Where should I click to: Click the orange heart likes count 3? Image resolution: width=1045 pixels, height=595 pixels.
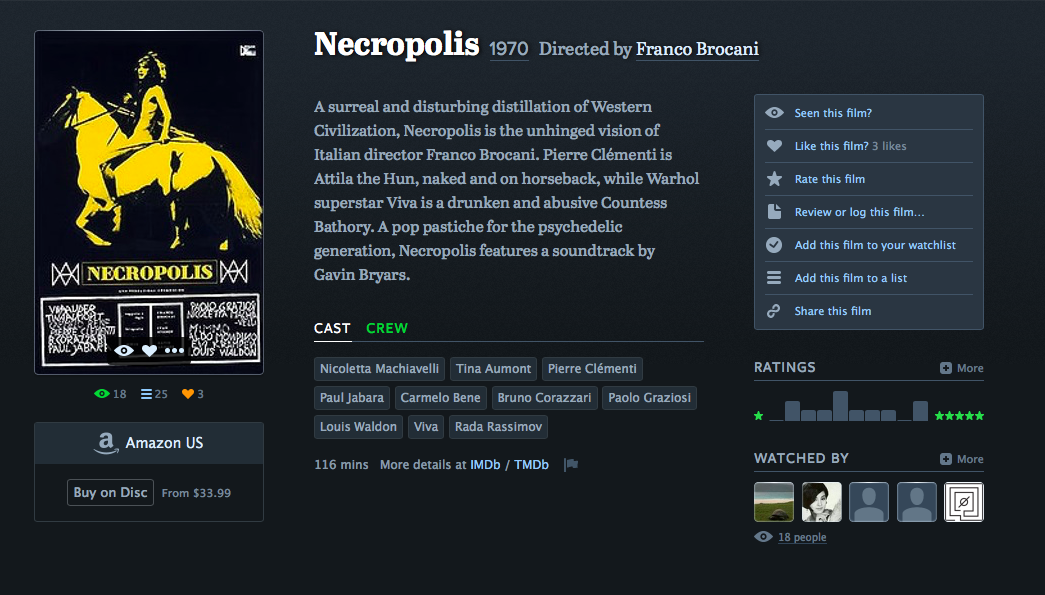(193, 394)
